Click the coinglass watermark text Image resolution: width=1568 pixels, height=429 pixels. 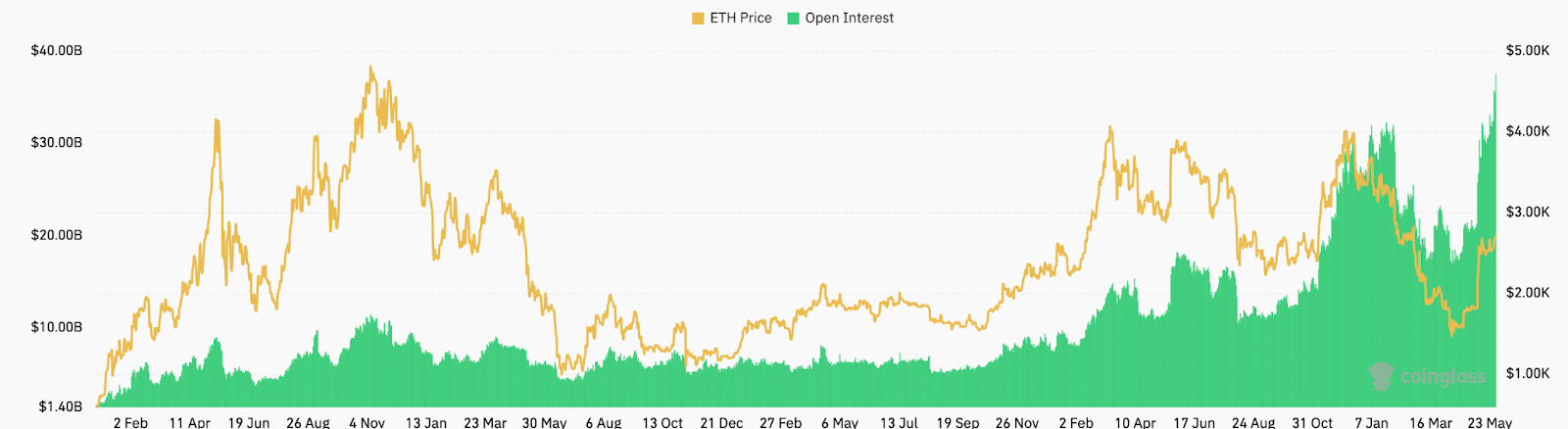tap(1443, 377)
